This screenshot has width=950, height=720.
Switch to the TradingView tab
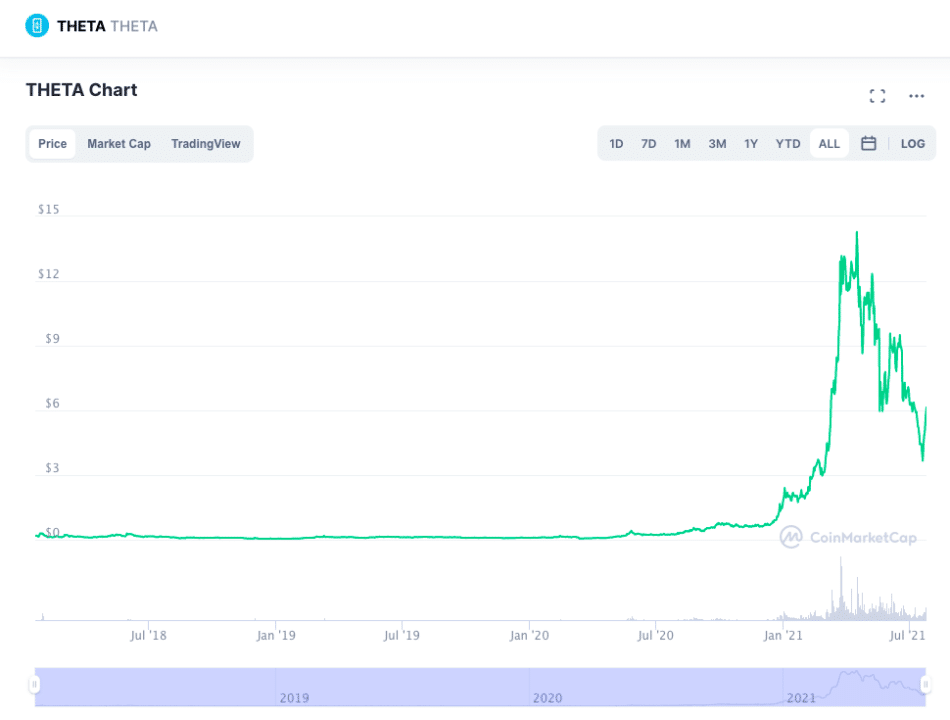click(205, 144)
